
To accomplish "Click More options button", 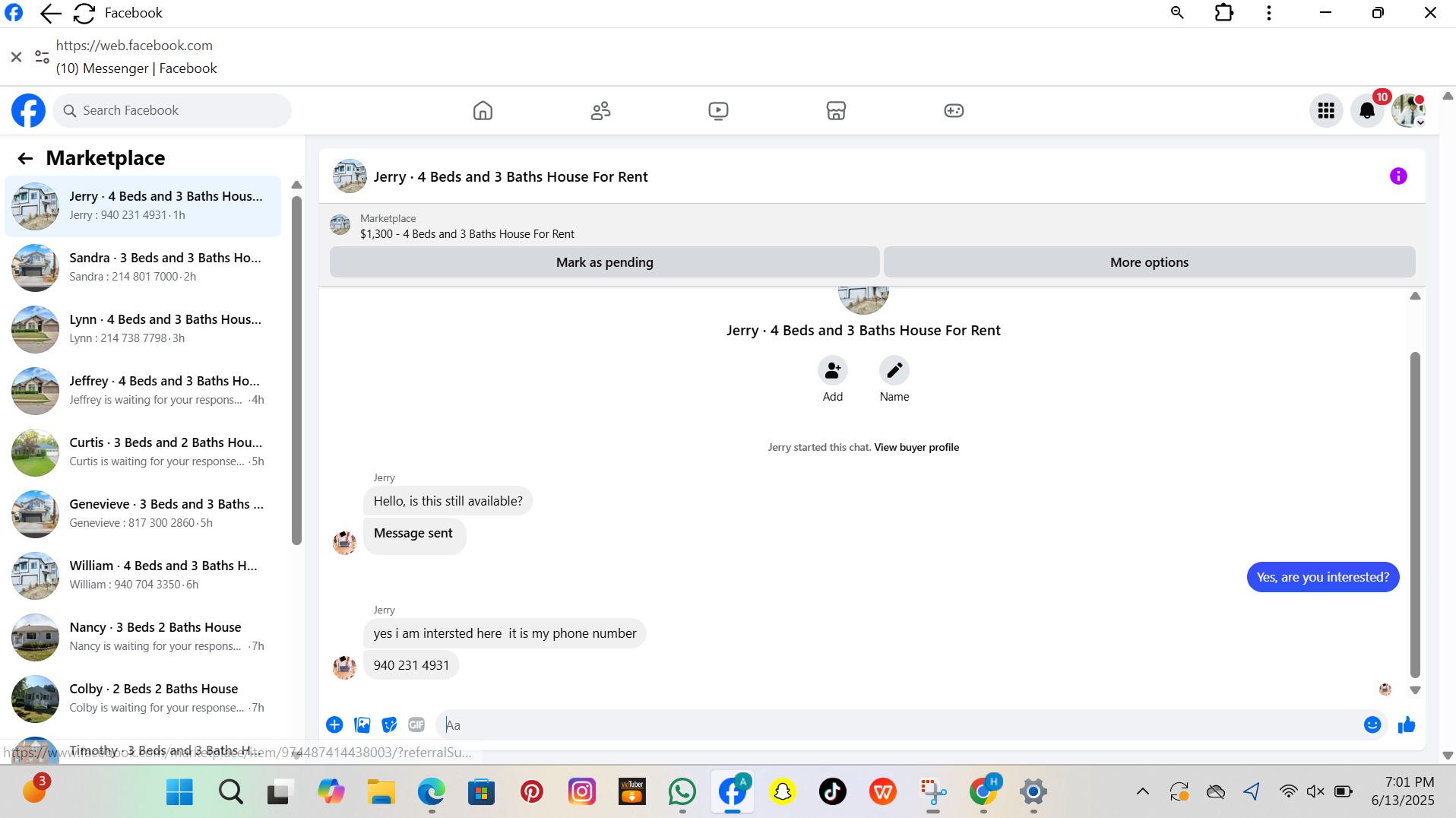I will [x=1149, y=262].
